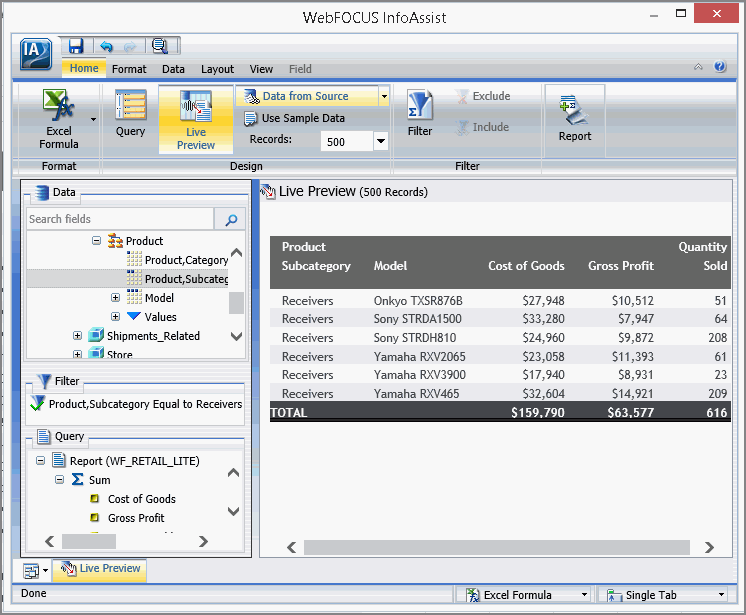Click inside the Search fields box
This screenshot has height=615, width=746.
coord(120,219)
